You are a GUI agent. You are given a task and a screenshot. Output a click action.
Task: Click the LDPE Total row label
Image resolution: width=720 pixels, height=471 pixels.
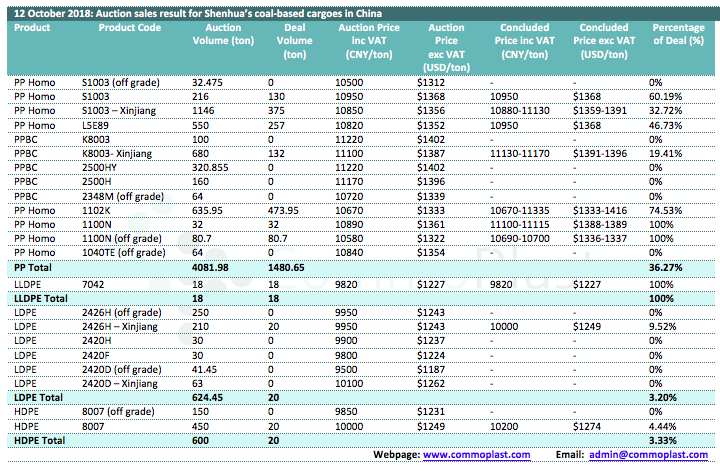(x=38, y=395)
